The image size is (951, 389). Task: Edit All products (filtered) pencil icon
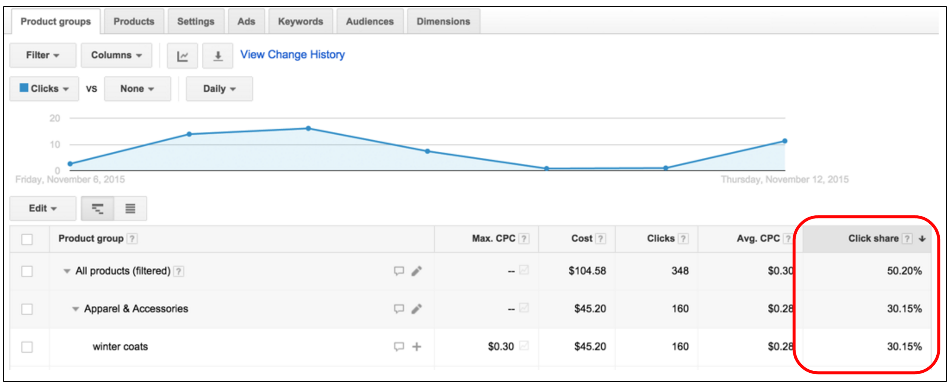pyautogui.click(x=416, y=271)
